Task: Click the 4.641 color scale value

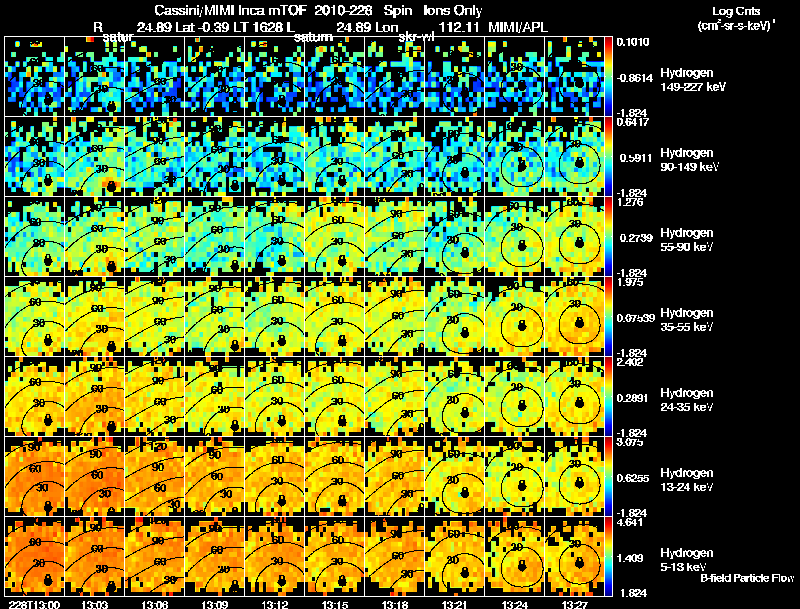Action: coord(630,522)
